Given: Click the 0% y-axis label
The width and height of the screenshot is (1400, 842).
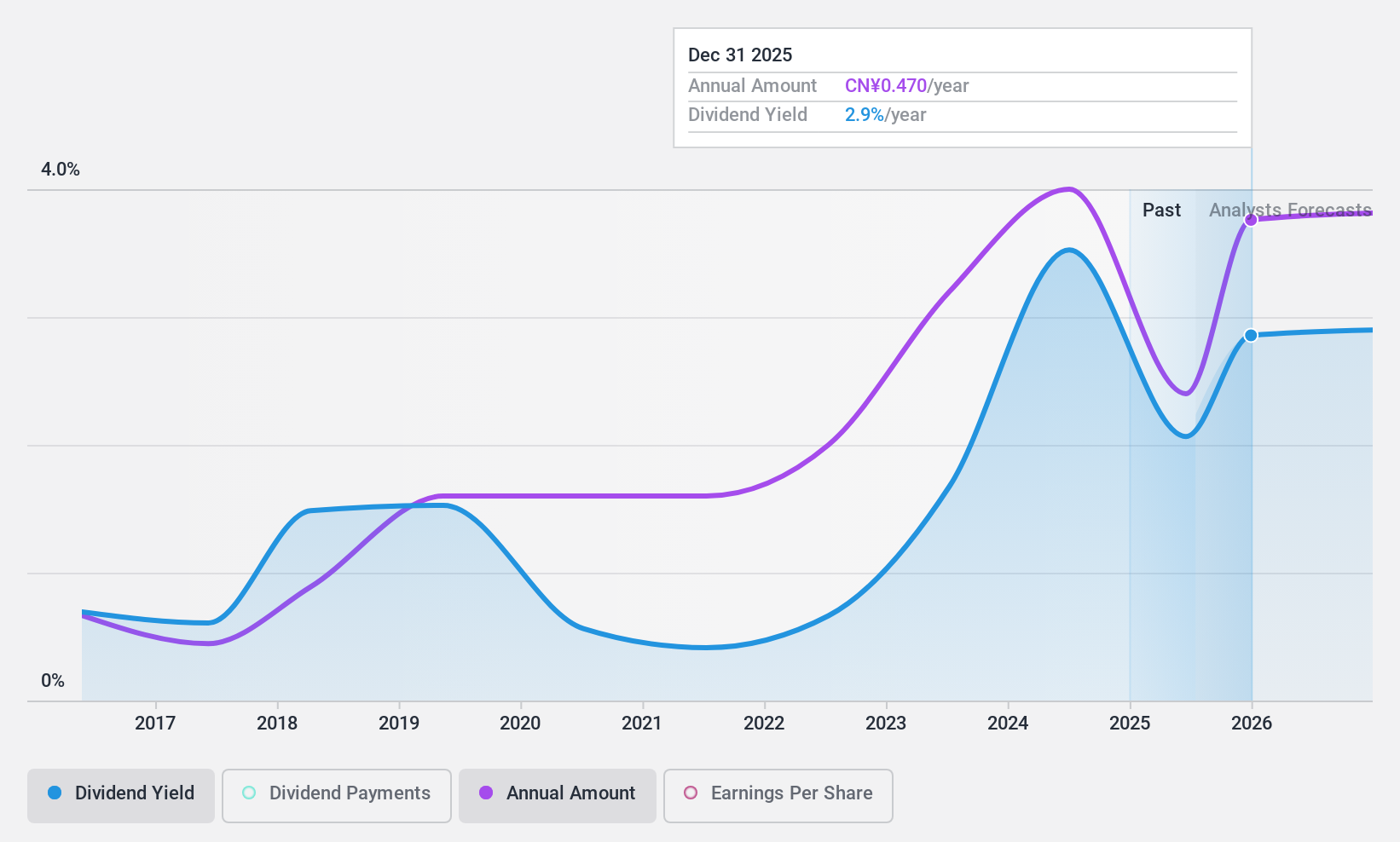Looking at the screenshot, I should [x=53, y=681].
